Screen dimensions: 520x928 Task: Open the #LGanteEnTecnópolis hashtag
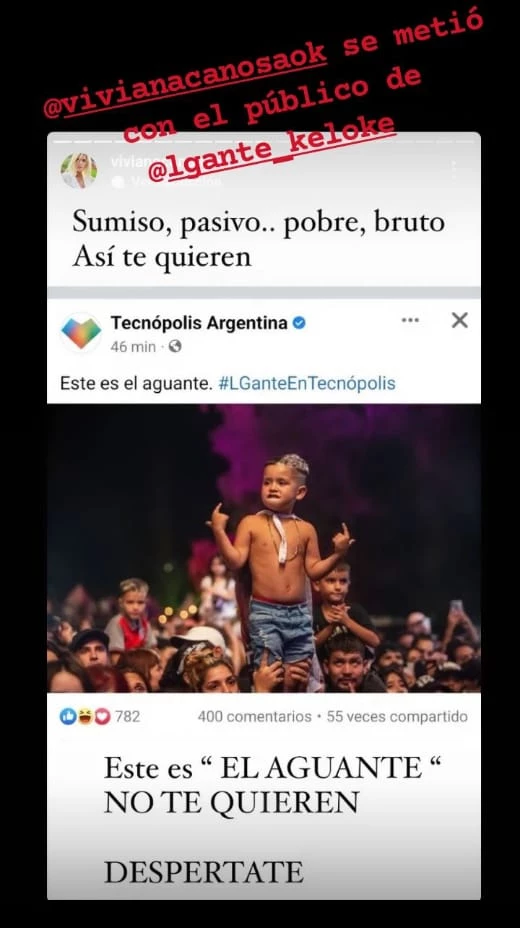(306, 384)
